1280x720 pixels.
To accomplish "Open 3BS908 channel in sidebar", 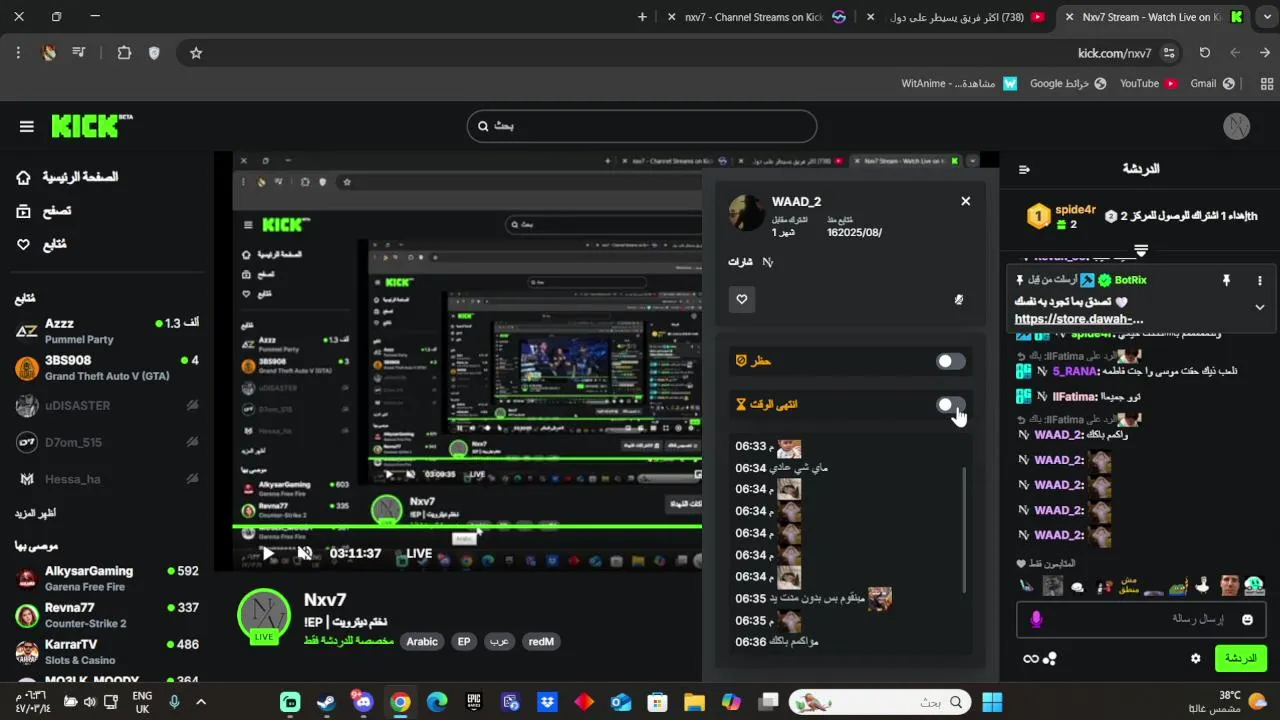I will click(107, 368).
